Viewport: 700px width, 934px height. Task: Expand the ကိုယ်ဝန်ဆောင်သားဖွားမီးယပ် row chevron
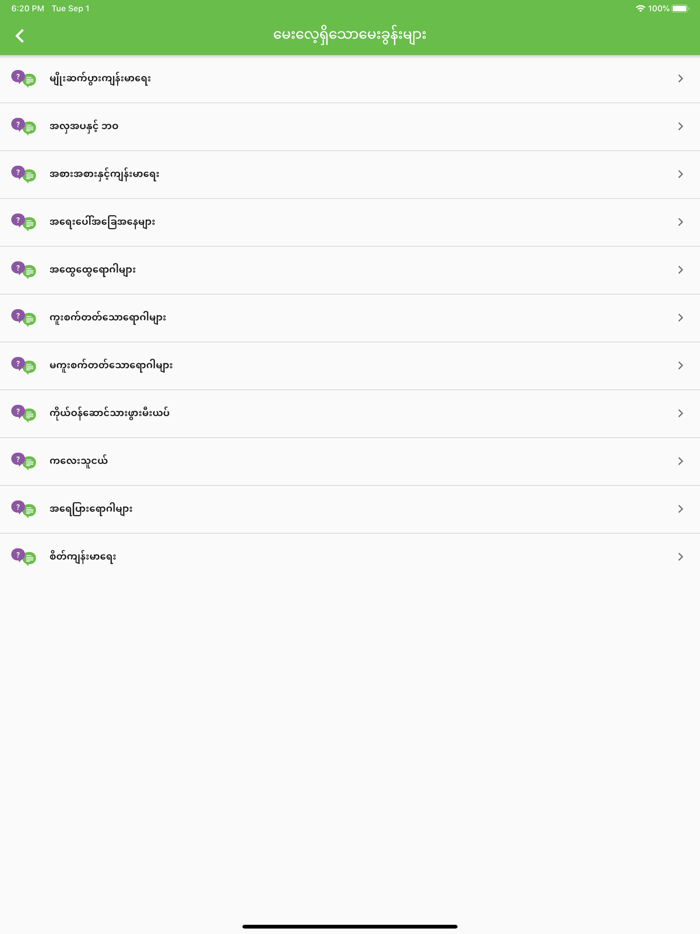coord(680,414)
